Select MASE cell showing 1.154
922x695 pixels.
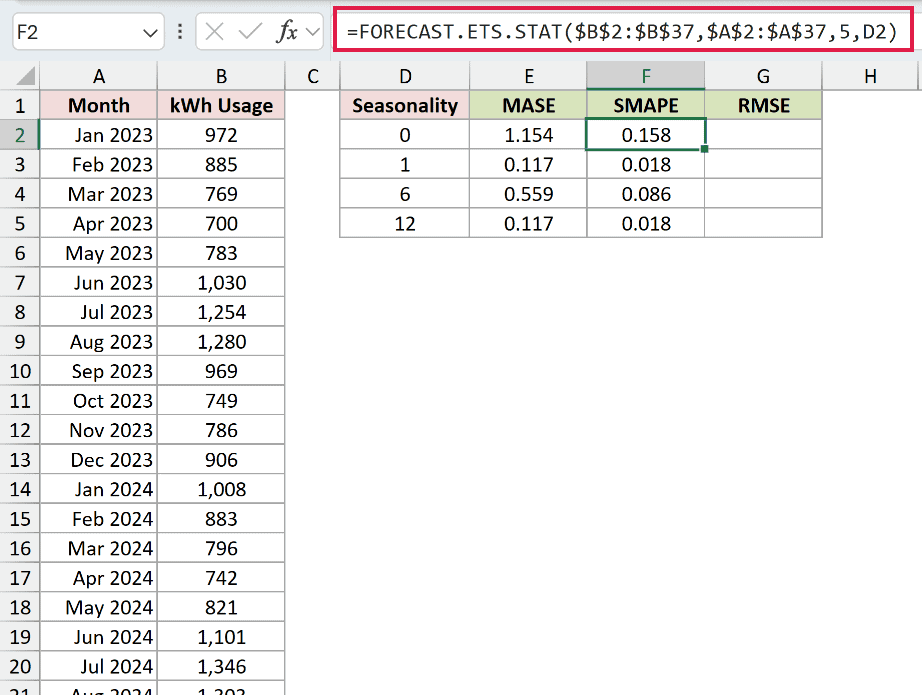(x=528, y=135)
